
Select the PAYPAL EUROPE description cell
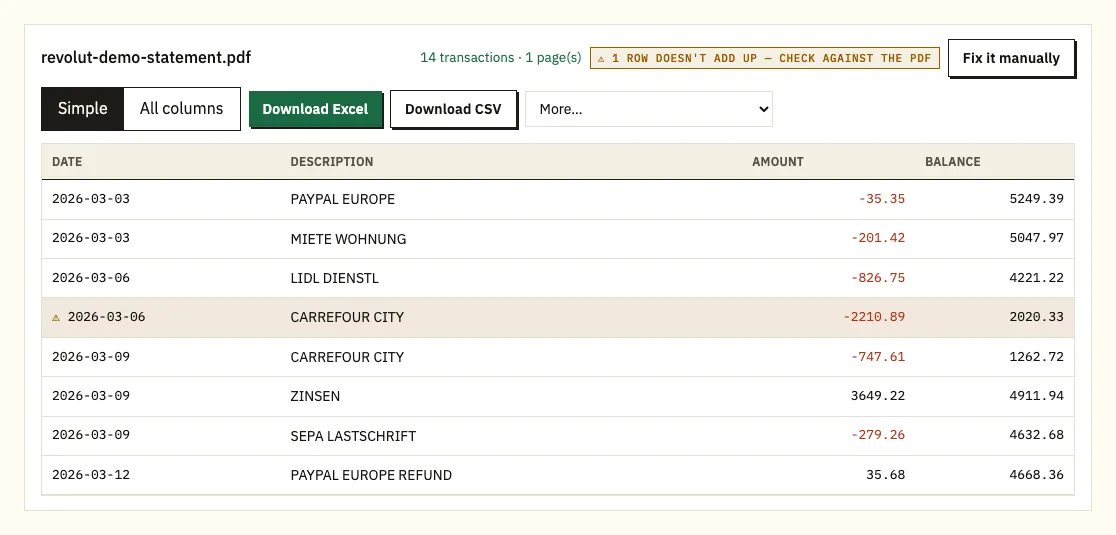pos(342,199)
